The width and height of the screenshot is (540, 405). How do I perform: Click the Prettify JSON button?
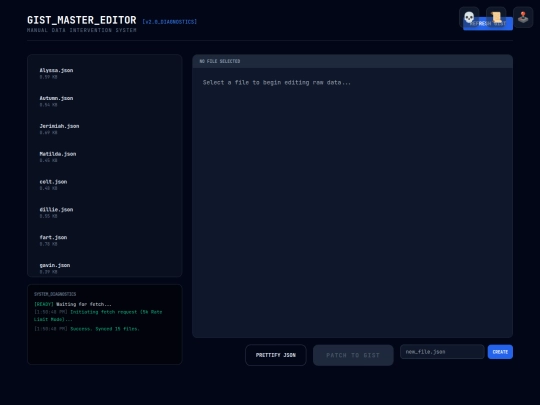point(276,355)
